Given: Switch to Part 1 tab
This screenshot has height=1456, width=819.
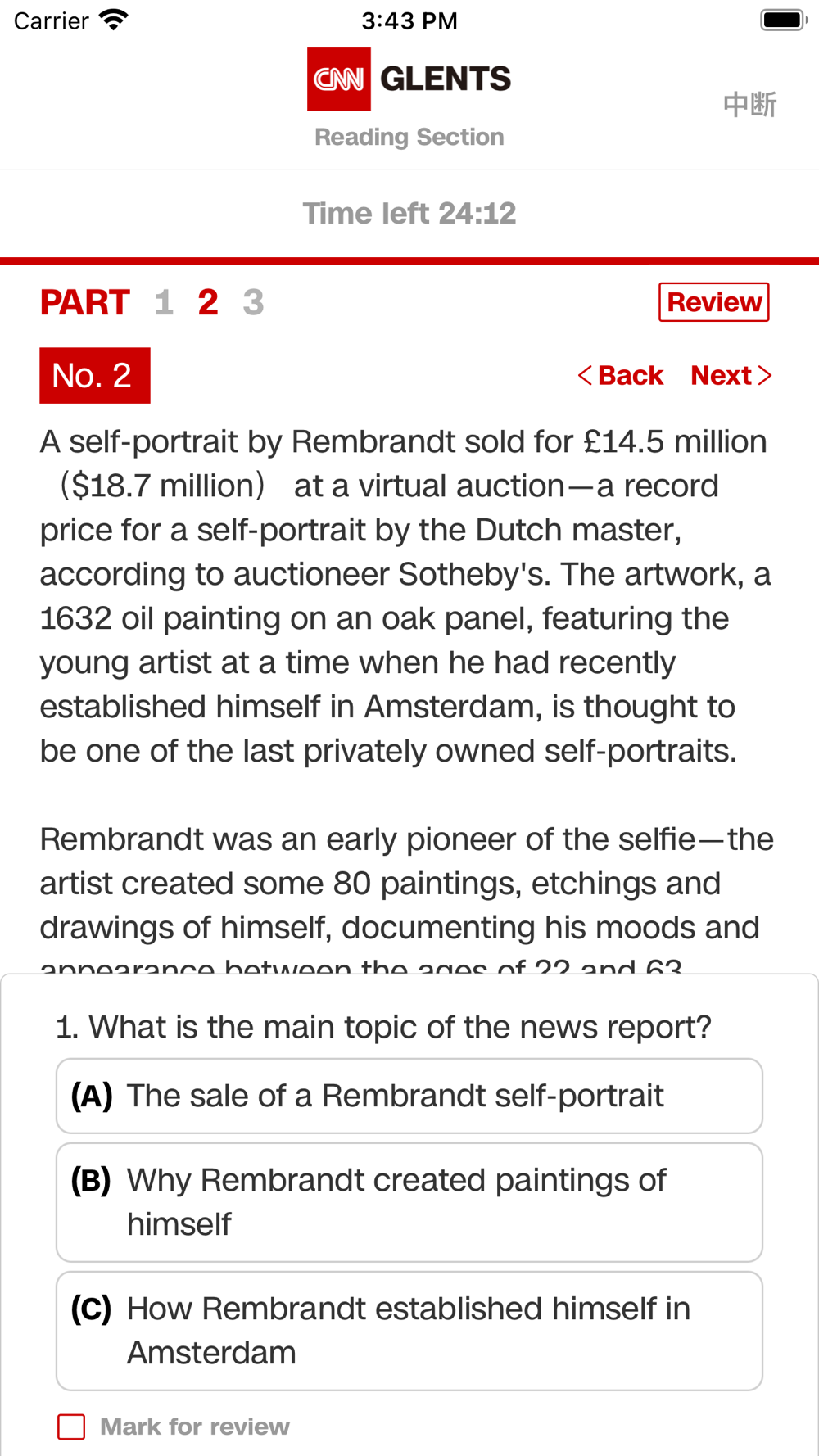Looking at the screenshot, I should pyautogui.click(x=164, y=302).
